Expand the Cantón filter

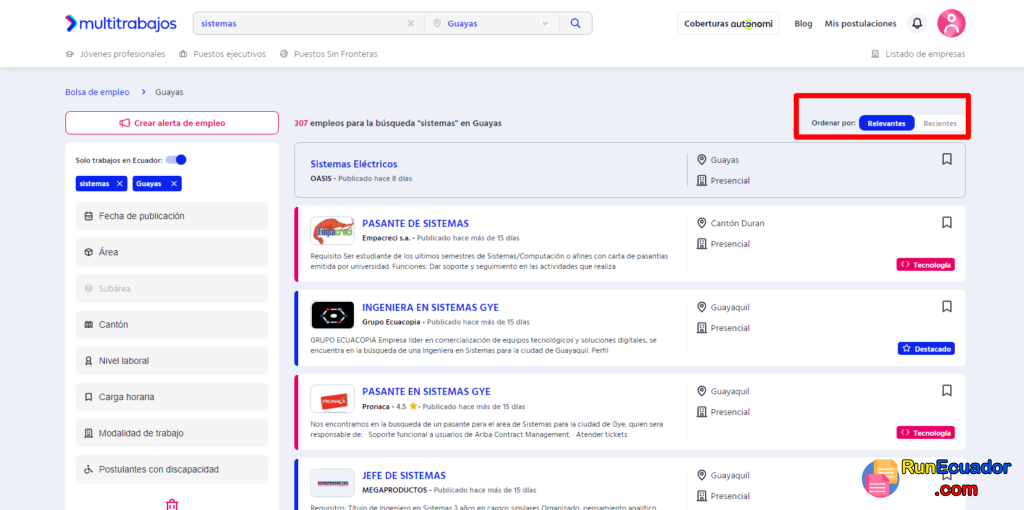tap(172, 325)
